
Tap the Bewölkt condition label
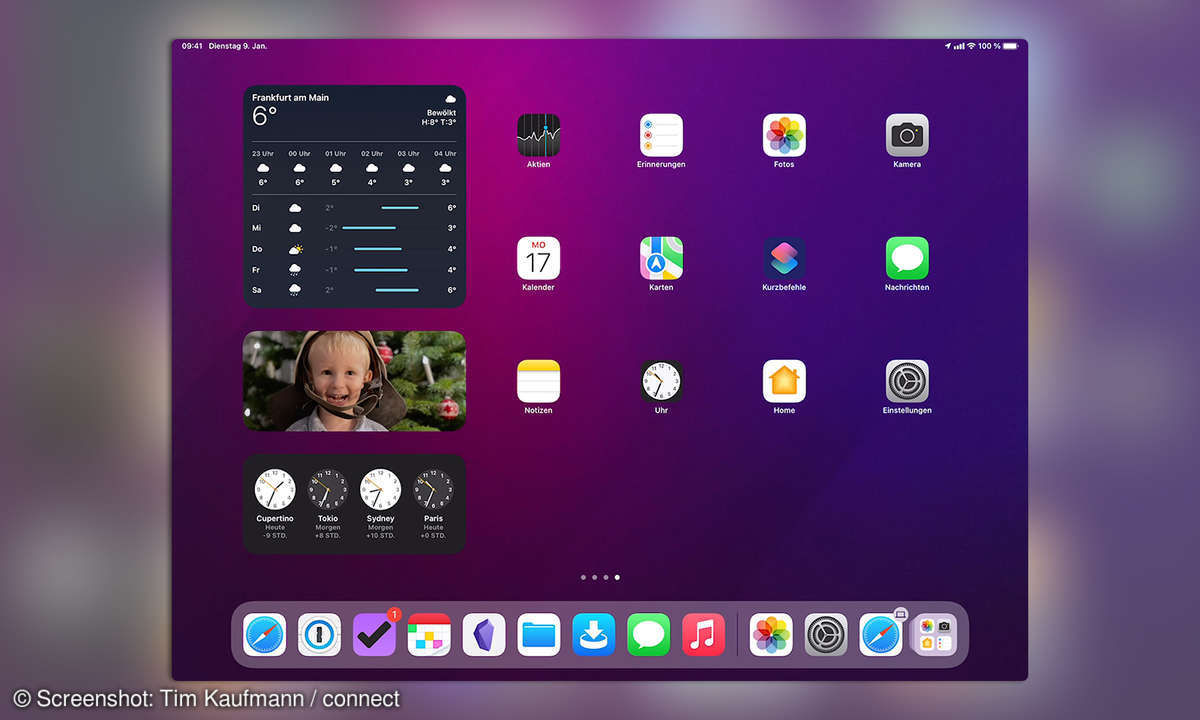pyautogui.click(x=441, y=113)
